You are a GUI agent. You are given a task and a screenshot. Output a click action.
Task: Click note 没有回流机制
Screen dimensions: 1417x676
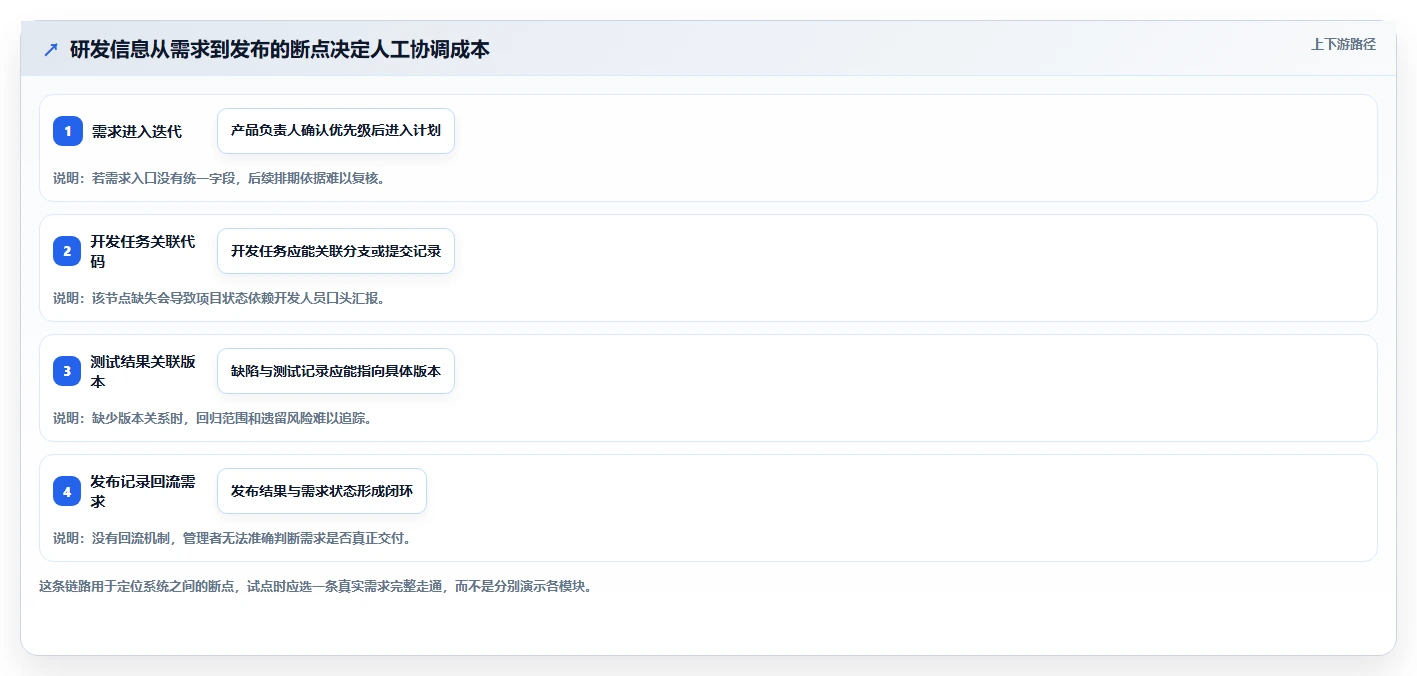[x=232, y=538]
